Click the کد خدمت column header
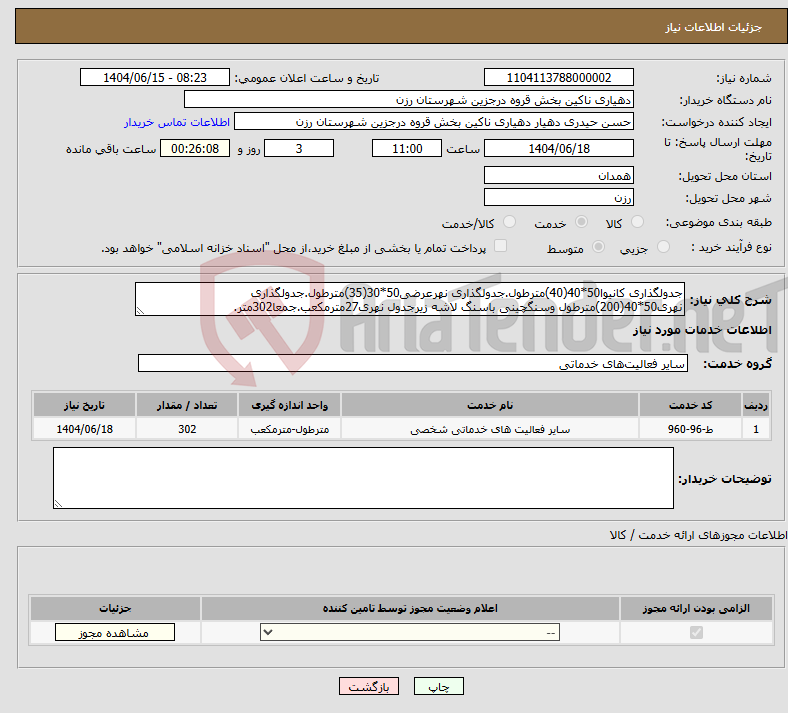Screen dimensions: 788x713 691,405
